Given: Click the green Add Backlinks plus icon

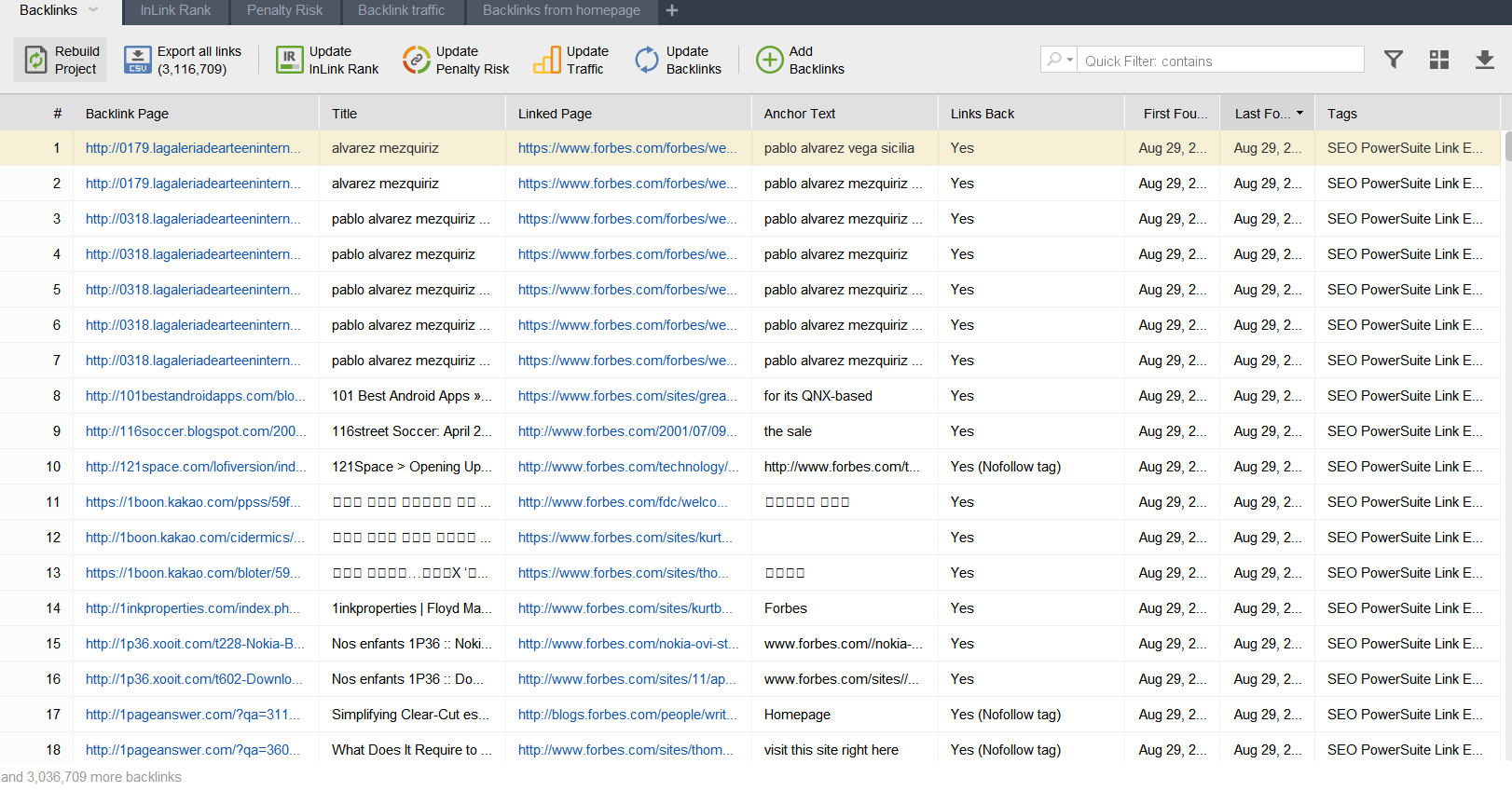Looking at the screenshot, I should tap(769, 61).
